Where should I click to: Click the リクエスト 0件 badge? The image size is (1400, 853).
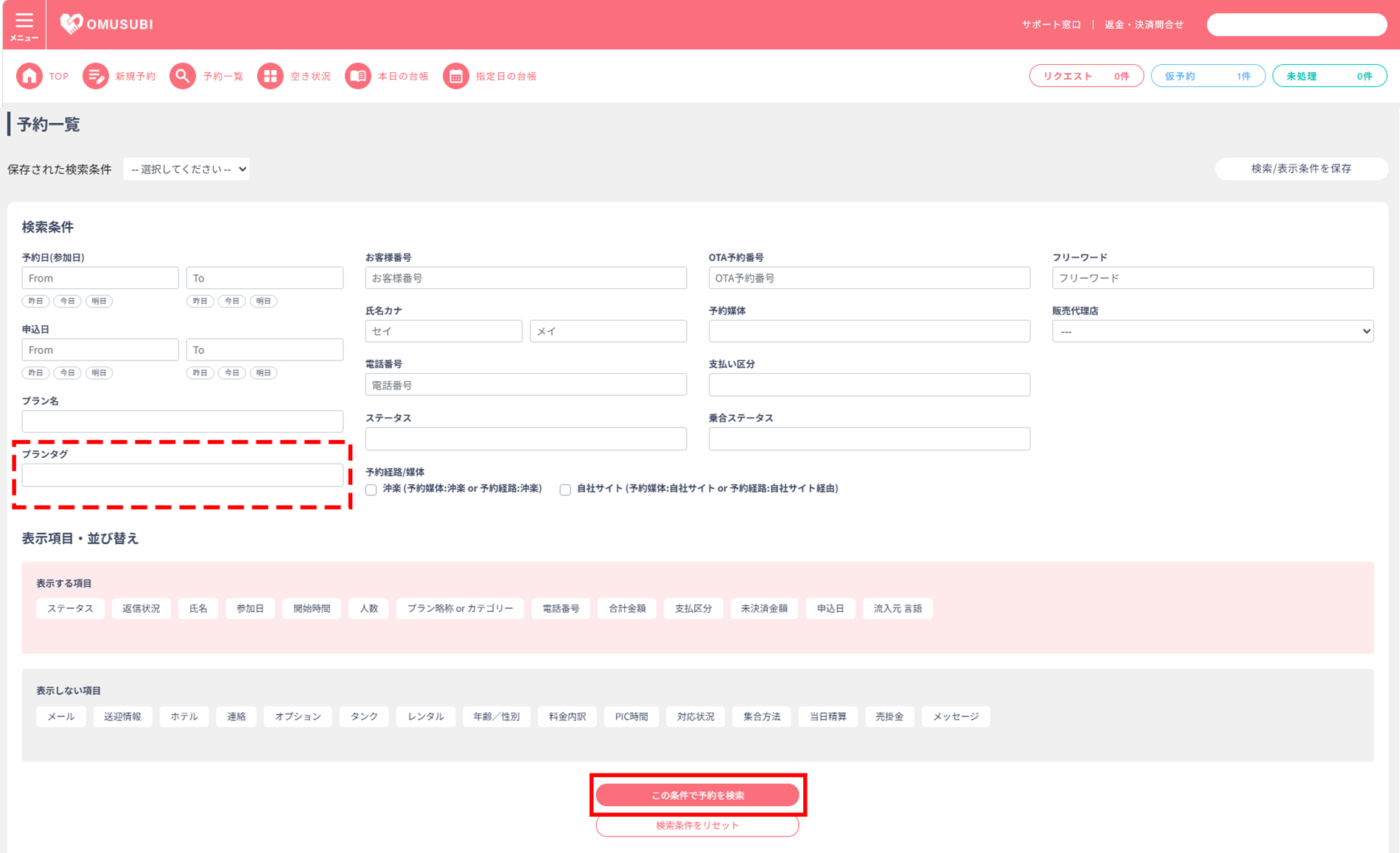[x=1086, y=76]
